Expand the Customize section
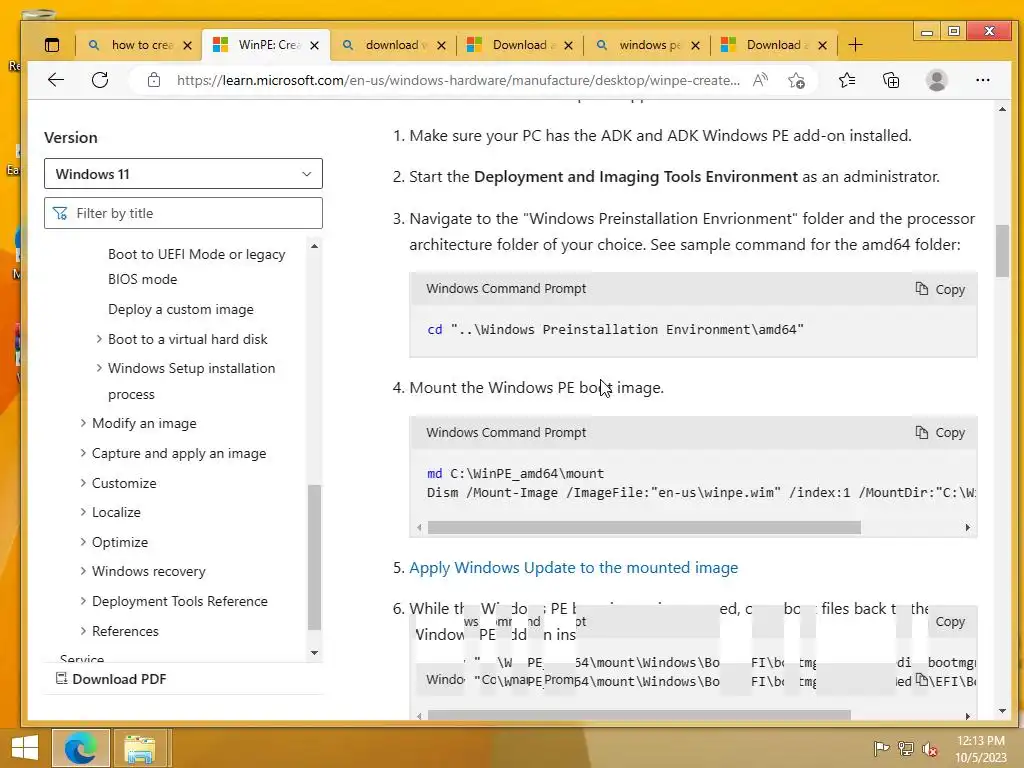The image size is (1024, 768). 83,483
